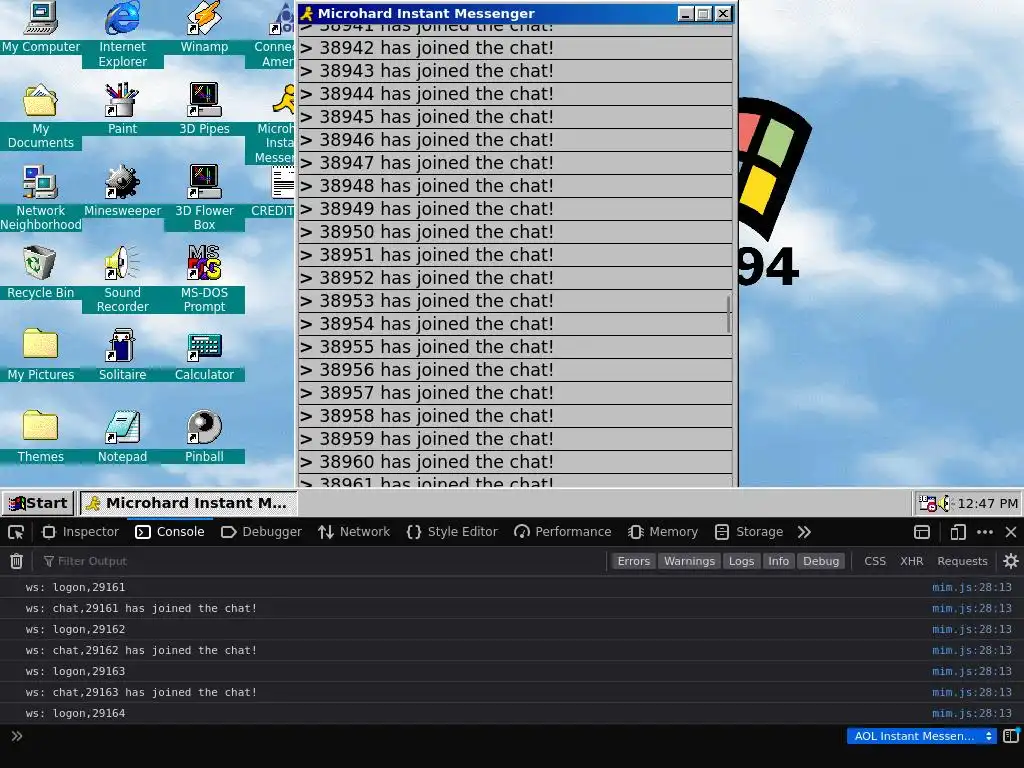
Task: Open mim.js:28:13 link for logon,29161
Action: coord(971,587)
